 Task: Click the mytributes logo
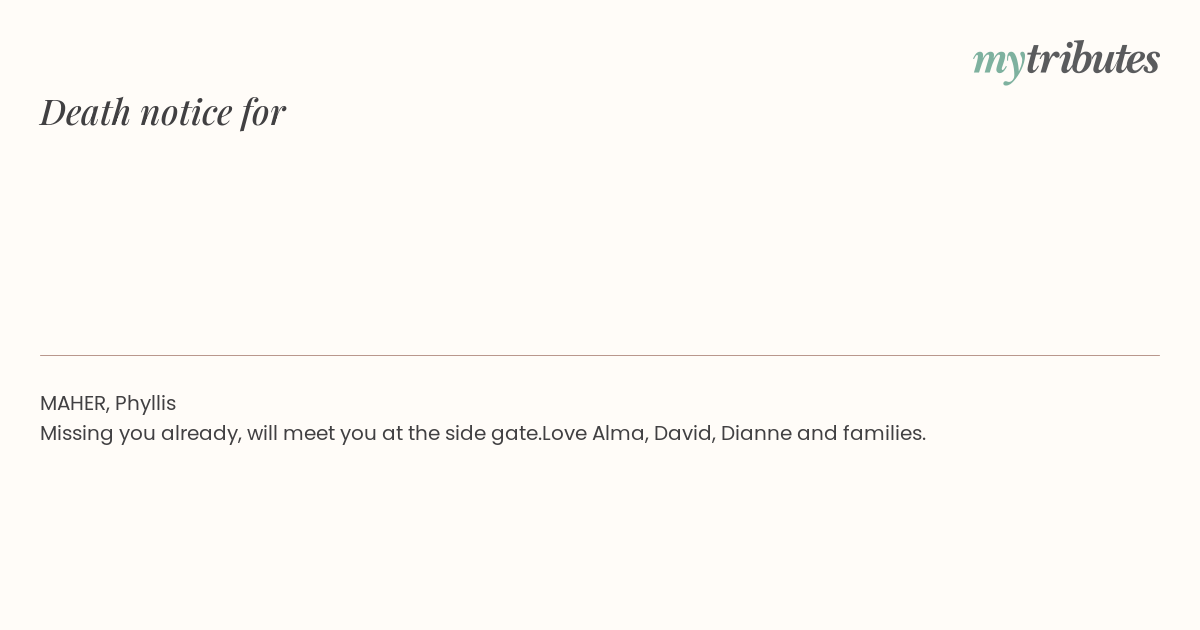(1066, 60)
